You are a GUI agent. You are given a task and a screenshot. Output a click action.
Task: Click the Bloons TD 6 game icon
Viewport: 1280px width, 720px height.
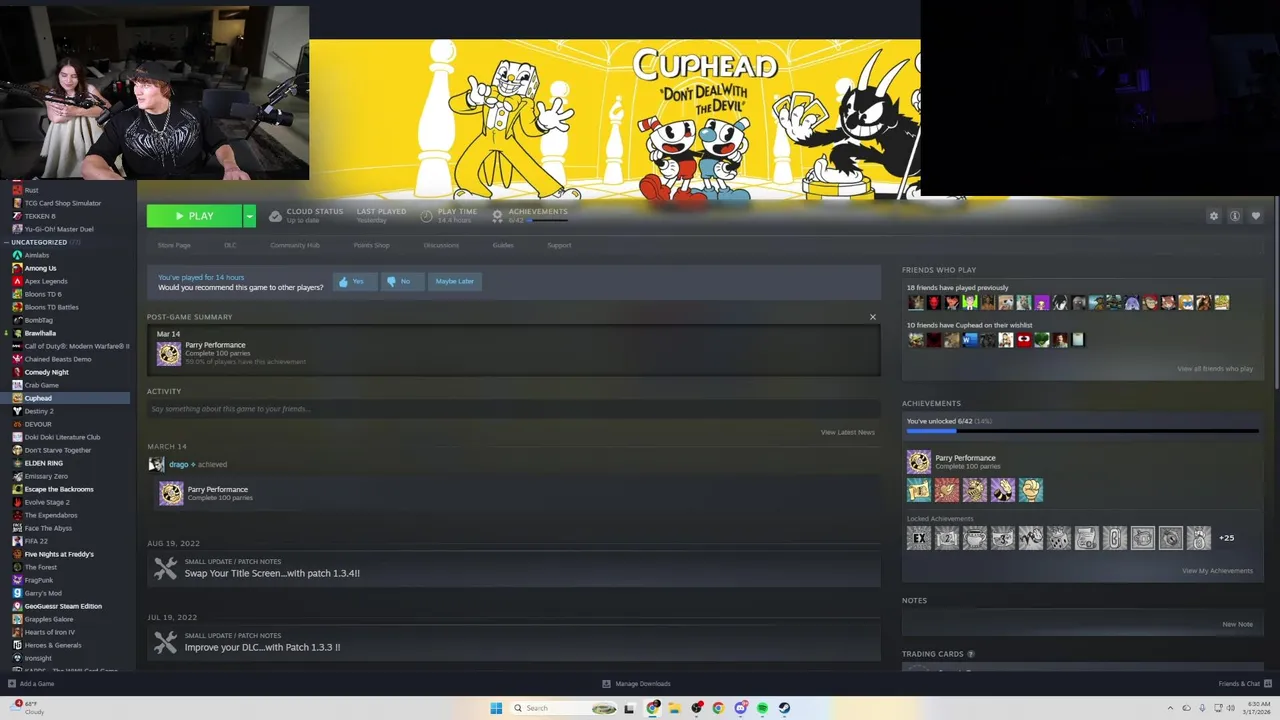tap(17, 294)
